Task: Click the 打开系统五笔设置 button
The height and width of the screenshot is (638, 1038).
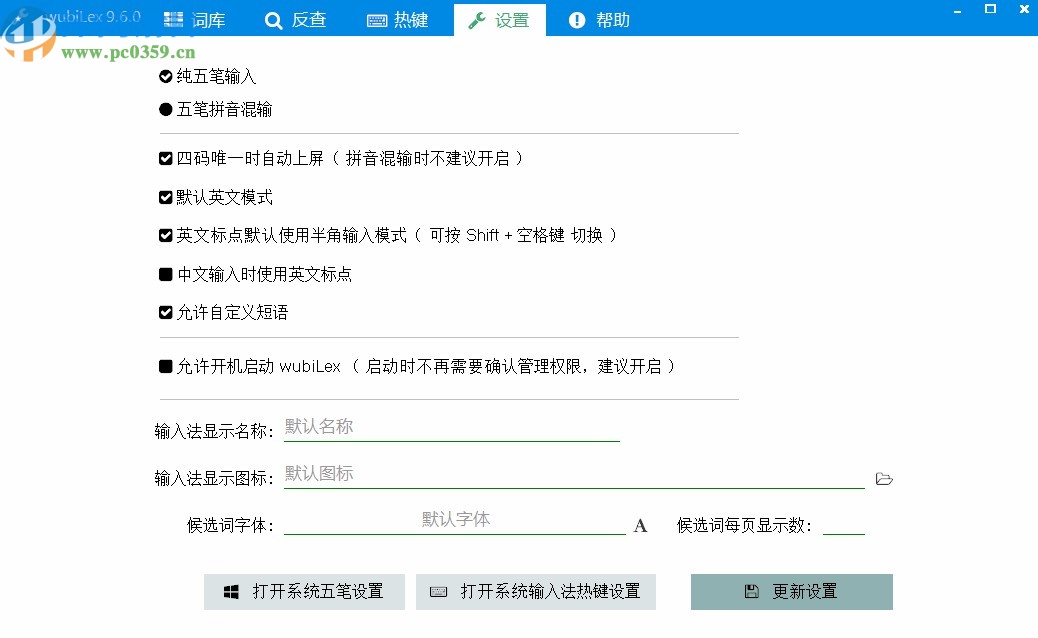Action: coord(304,591)
